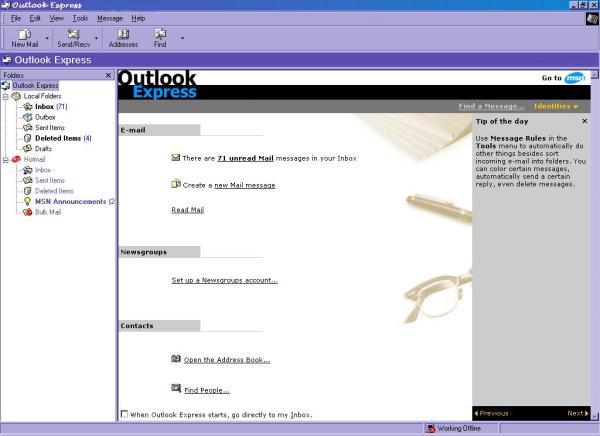Check go directly to my Inbox checkbox
The image size is (600, 436).
click(124, 414)
